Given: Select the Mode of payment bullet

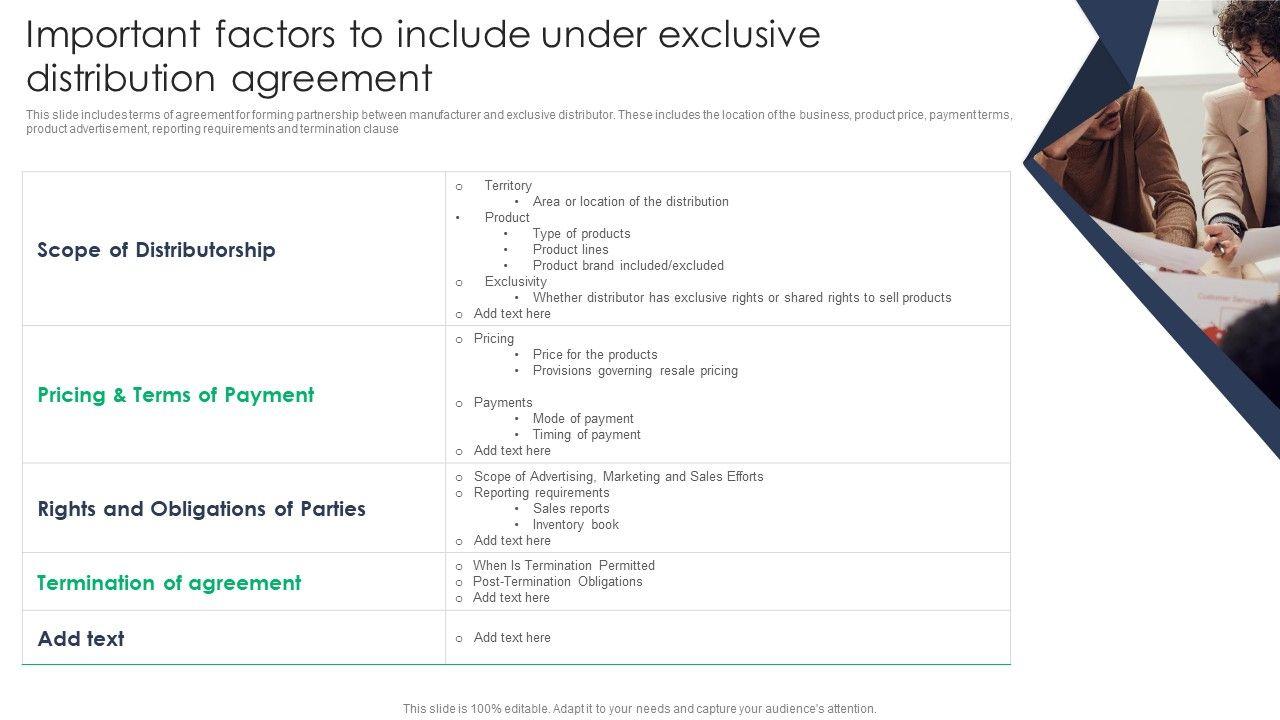Looking at the screenshot, I should (583, 419).
